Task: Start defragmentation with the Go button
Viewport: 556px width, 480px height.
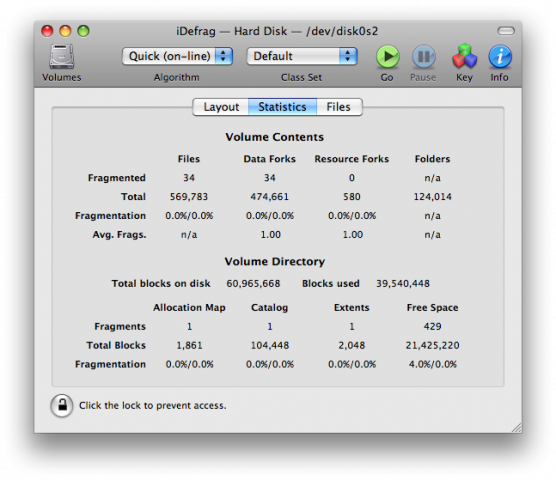Action: point(387,56)
